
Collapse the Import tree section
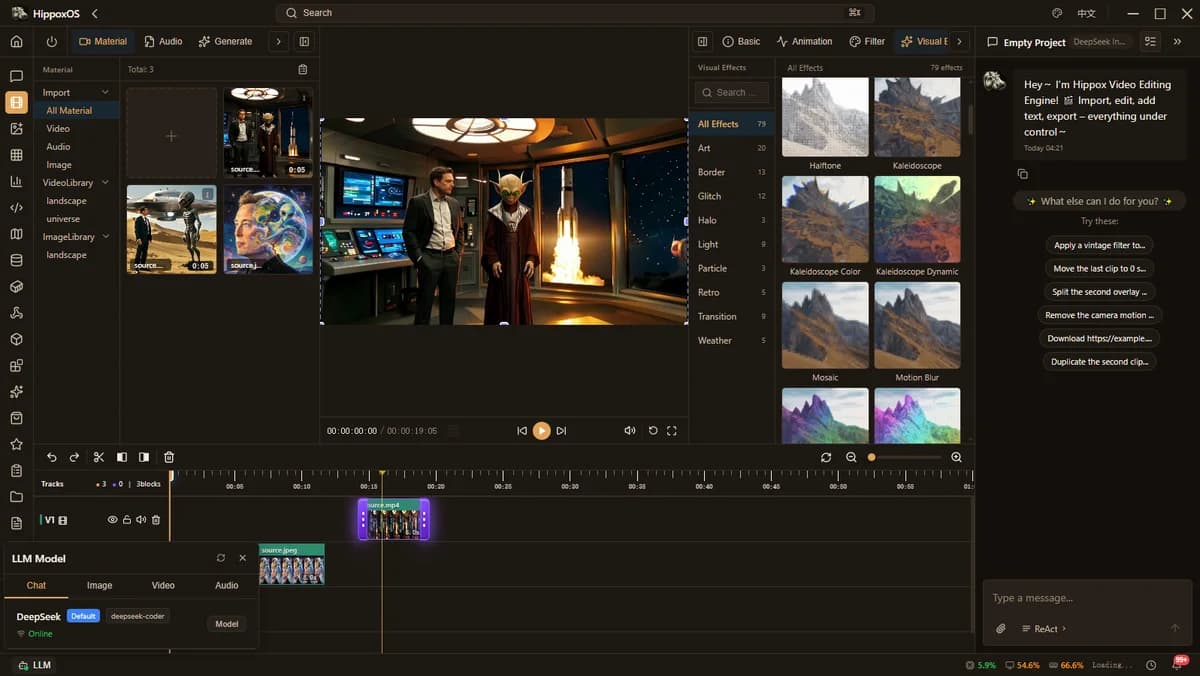[105, 92]
